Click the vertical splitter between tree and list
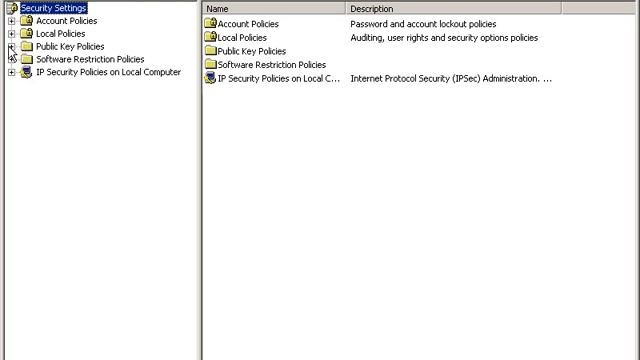Viewport: 640px width, 360px height. 200,180
